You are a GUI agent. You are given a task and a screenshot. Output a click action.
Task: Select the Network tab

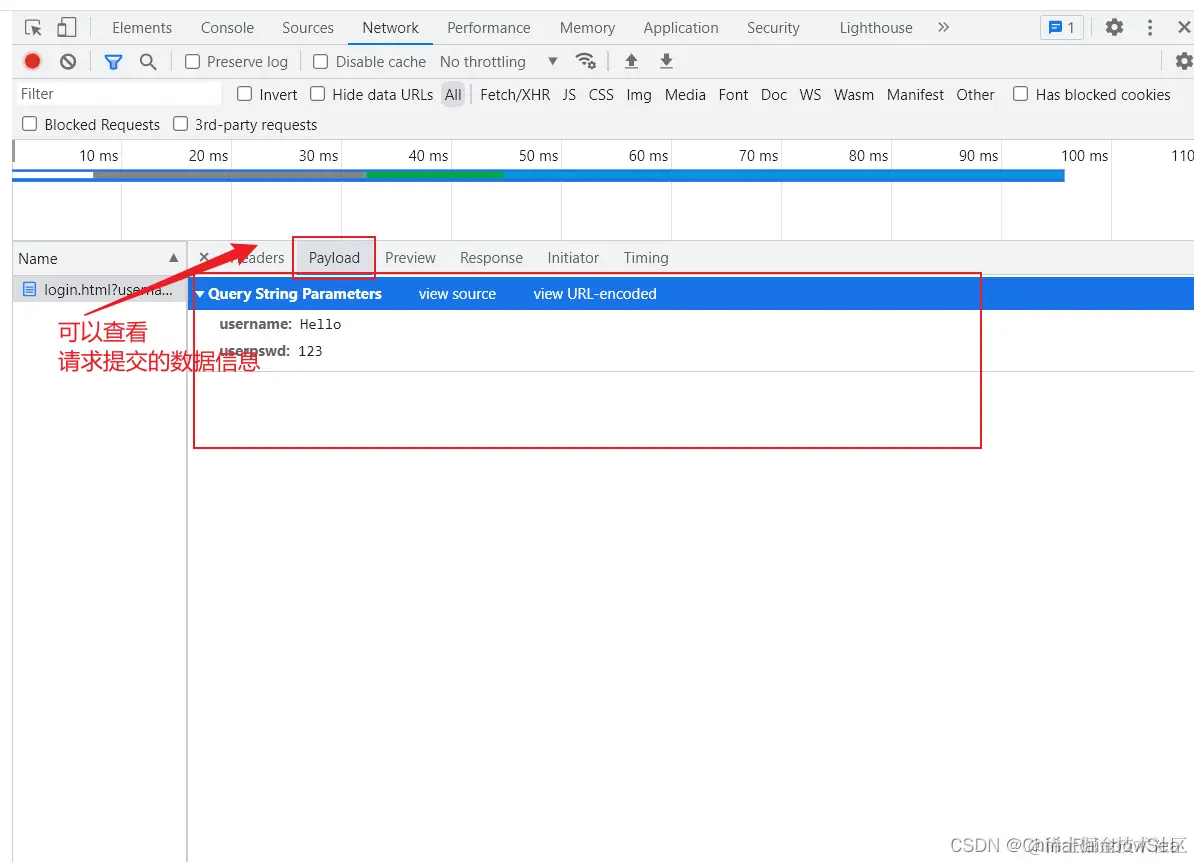pyautogui.click(x=390, y=28)
